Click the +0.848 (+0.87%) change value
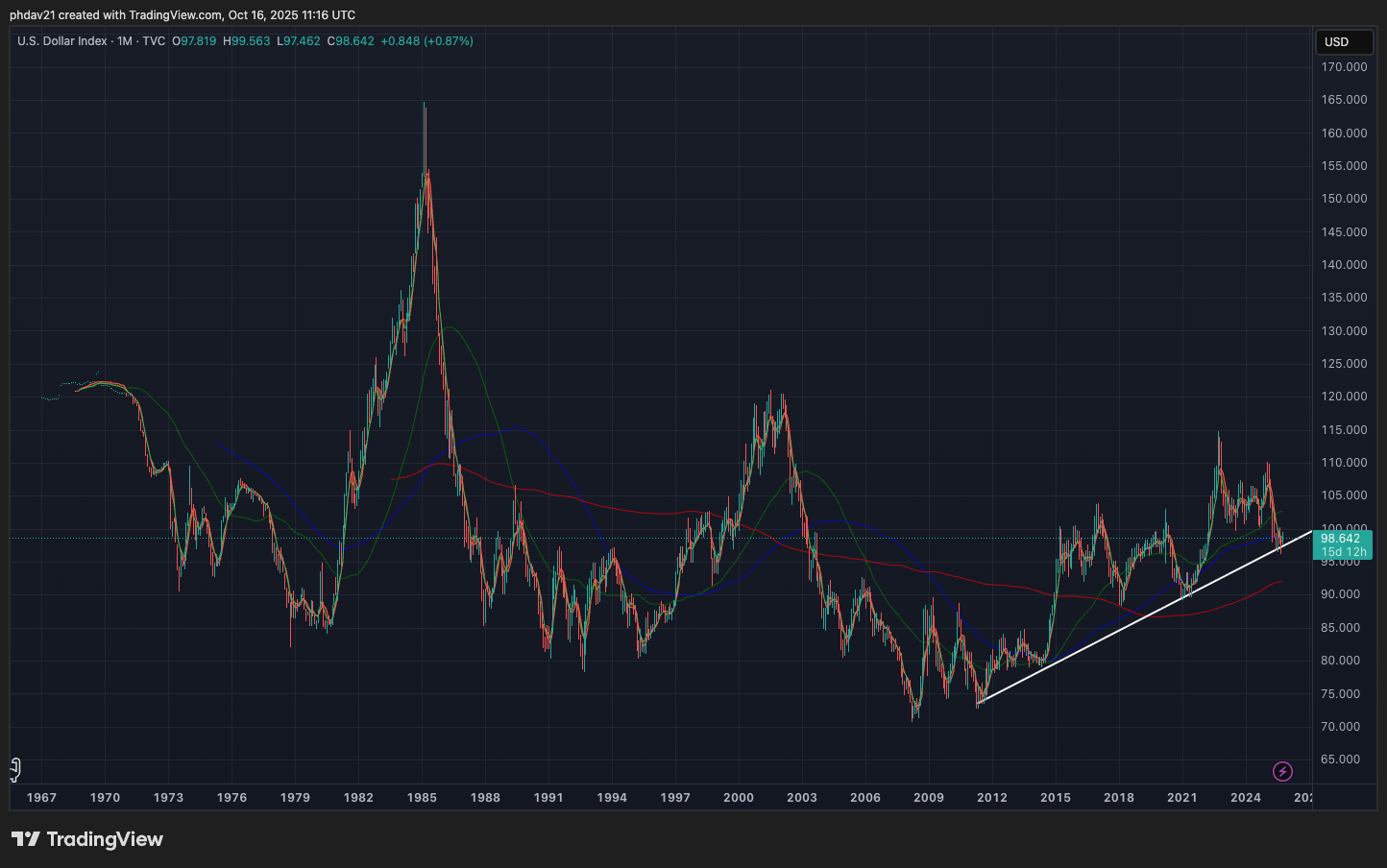The height and width of the screenshot is (868, 1387). [427, 41]
